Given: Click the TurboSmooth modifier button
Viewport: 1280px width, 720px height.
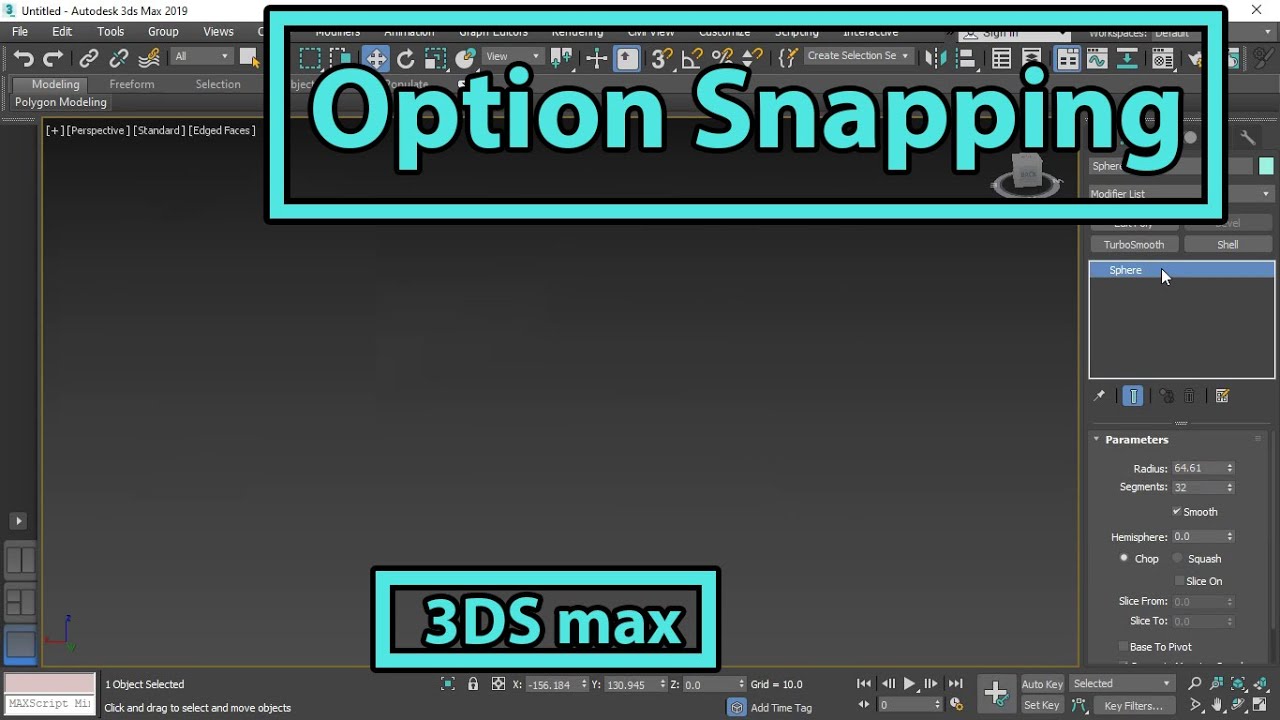Looking at the screenshot, I should click(x=1134, y=244).
